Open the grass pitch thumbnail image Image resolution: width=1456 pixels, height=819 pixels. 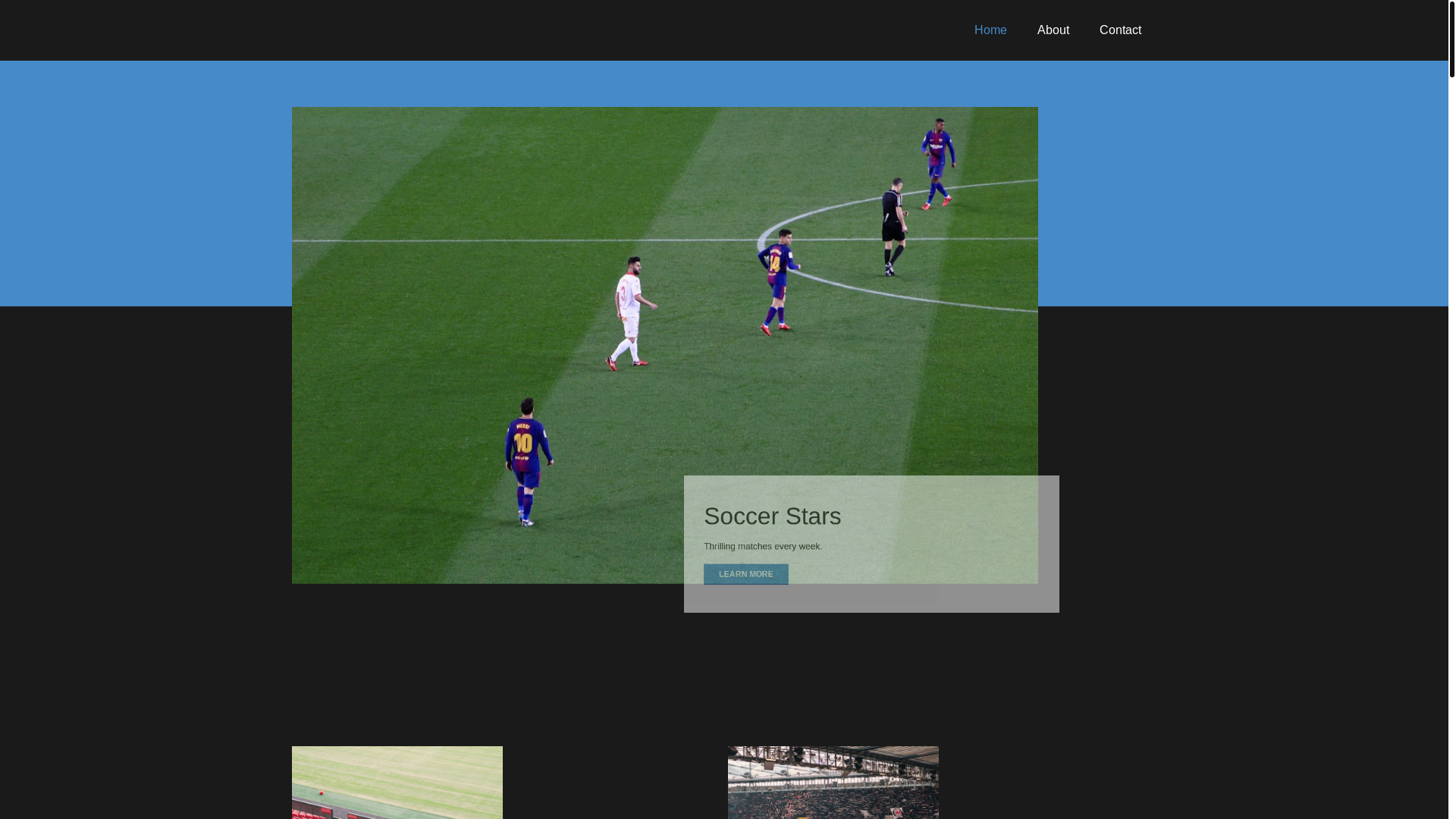397,782
